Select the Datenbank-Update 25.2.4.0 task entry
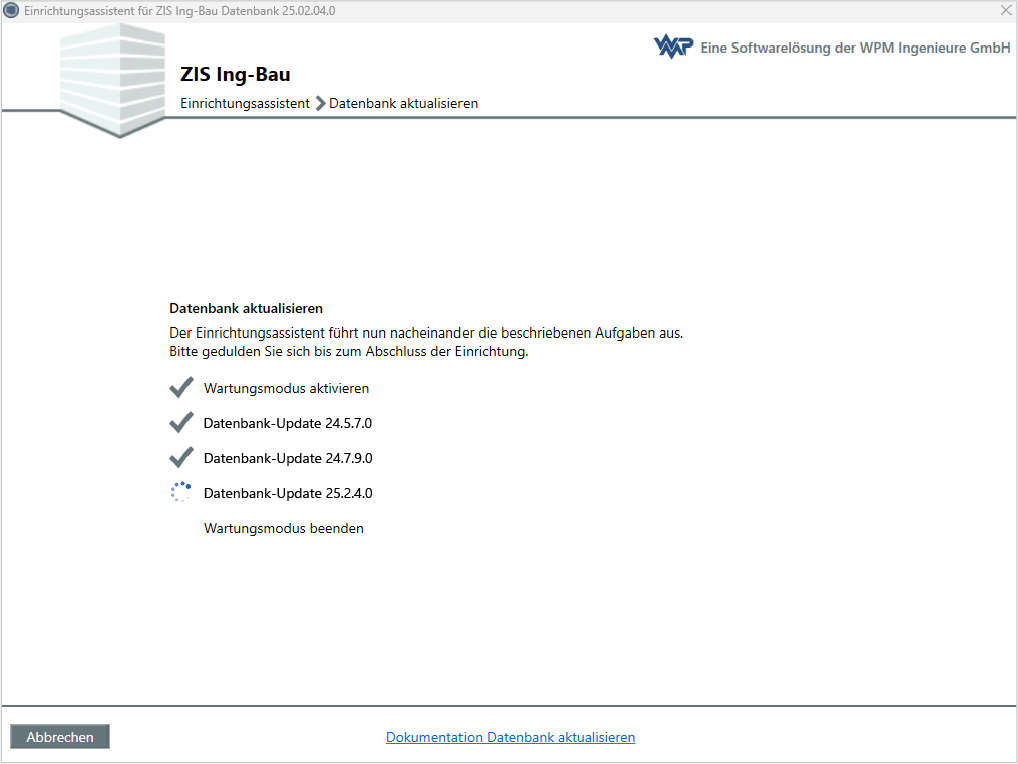 (x=289, y=493)
